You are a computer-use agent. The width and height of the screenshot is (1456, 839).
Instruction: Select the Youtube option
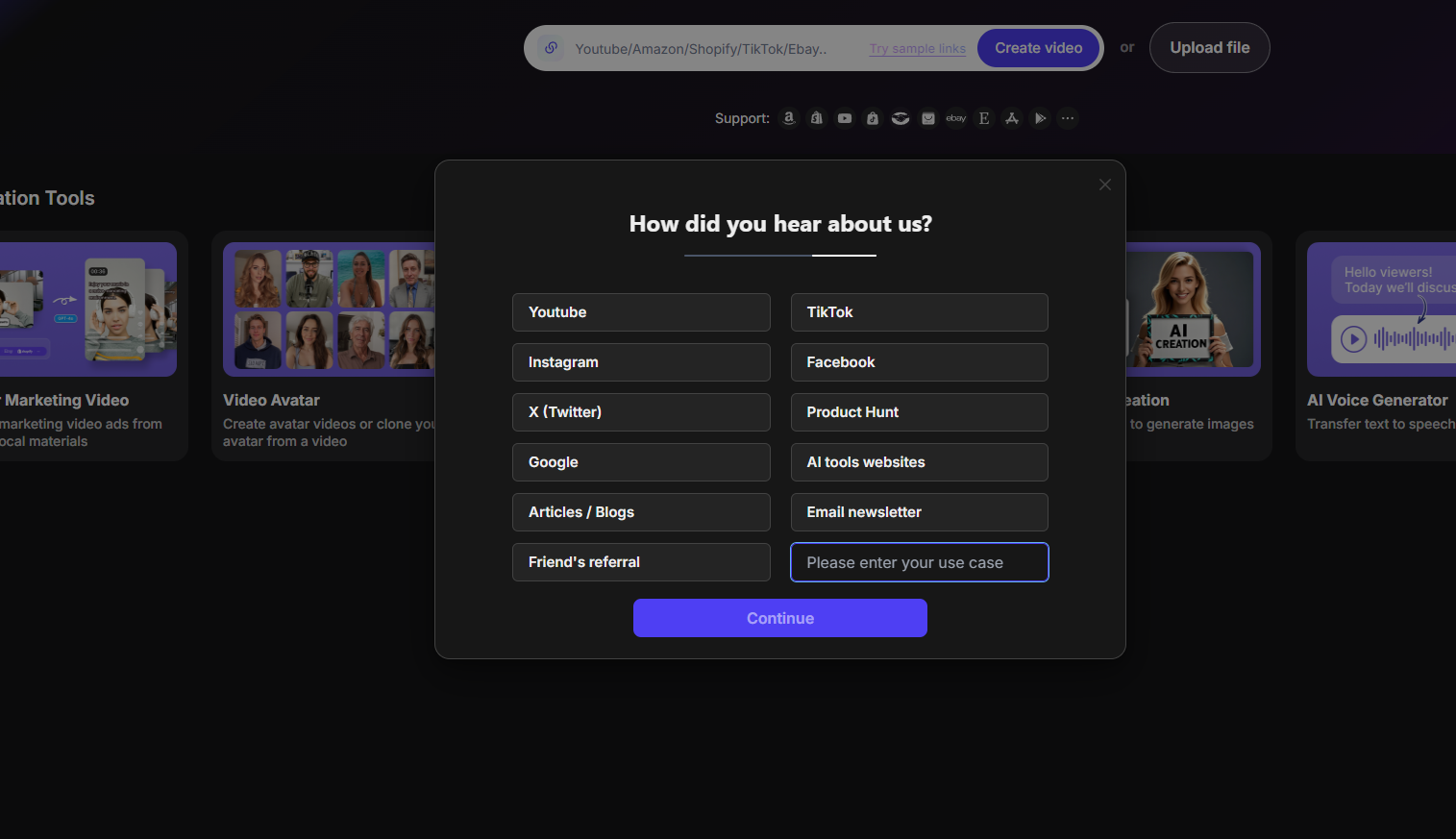click(x=641, y=312)
